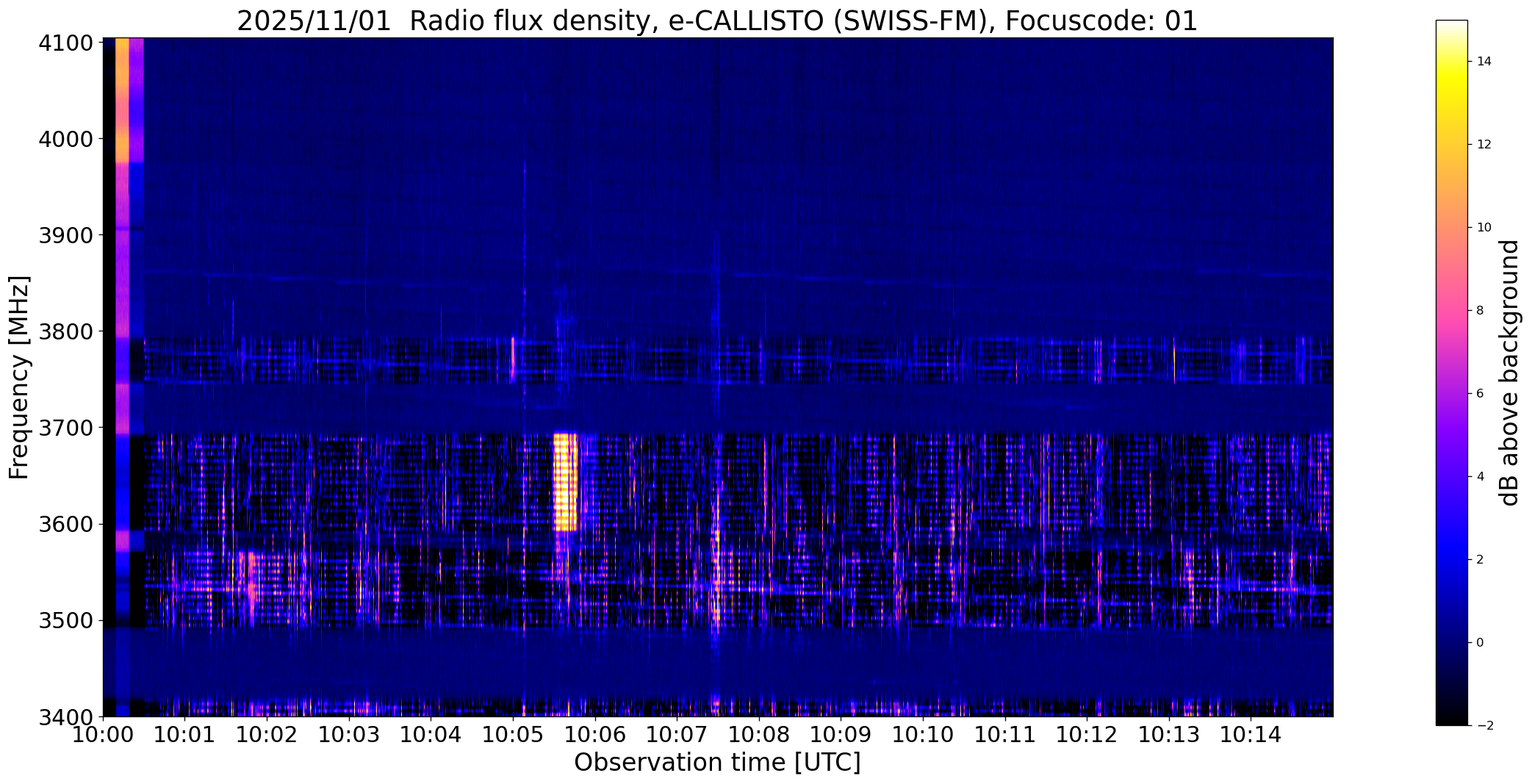
Task: Click the 10:08 time tick label
Action: coord(760,735)
